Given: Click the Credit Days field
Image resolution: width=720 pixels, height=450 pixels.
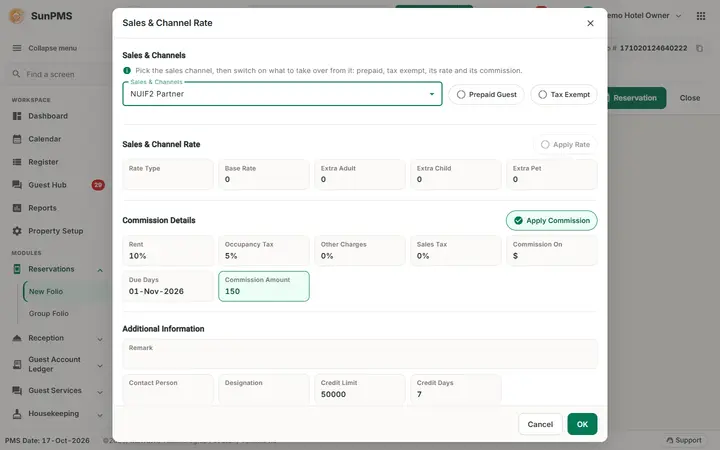Looking at the screenshot, I should tap(456, 389).
